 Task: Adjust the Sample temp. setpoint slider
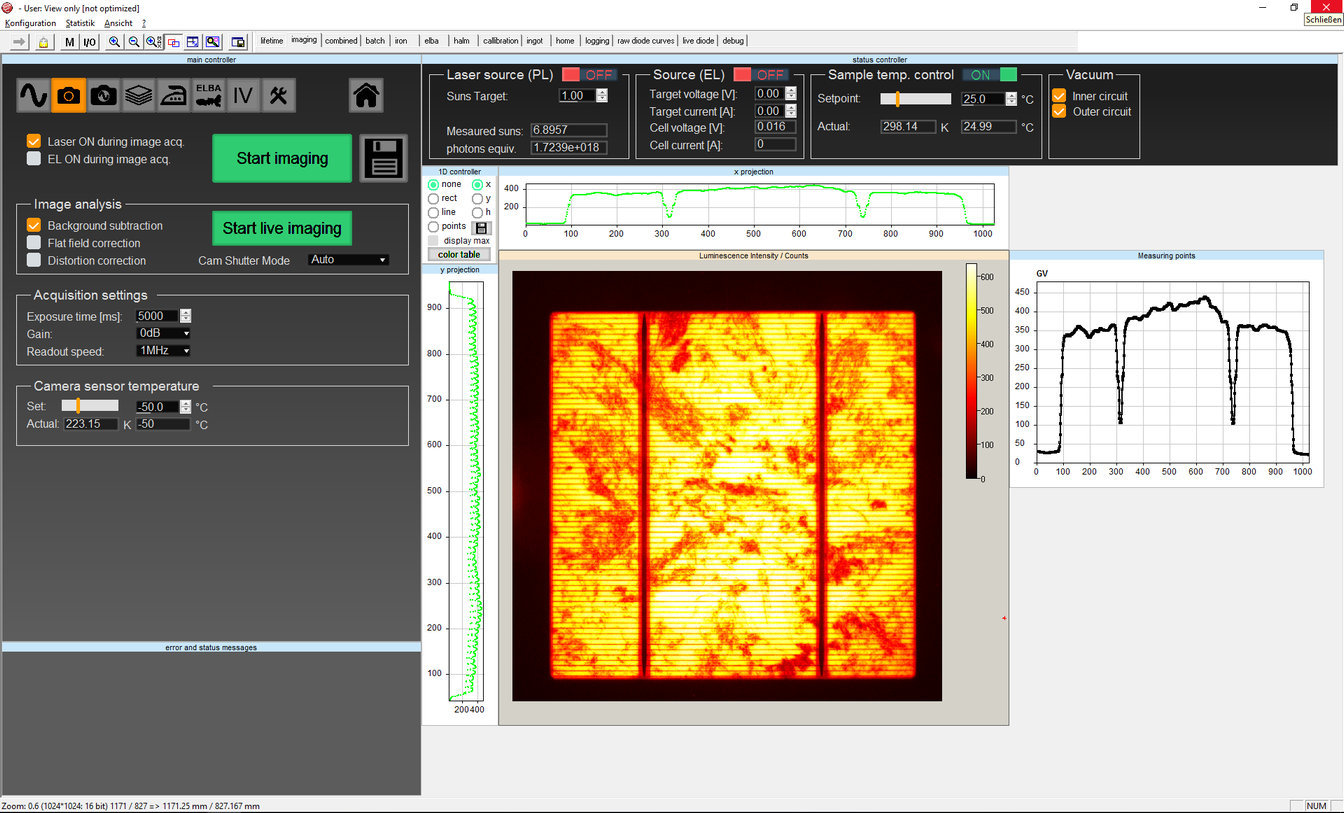click(x=898, y=99)
